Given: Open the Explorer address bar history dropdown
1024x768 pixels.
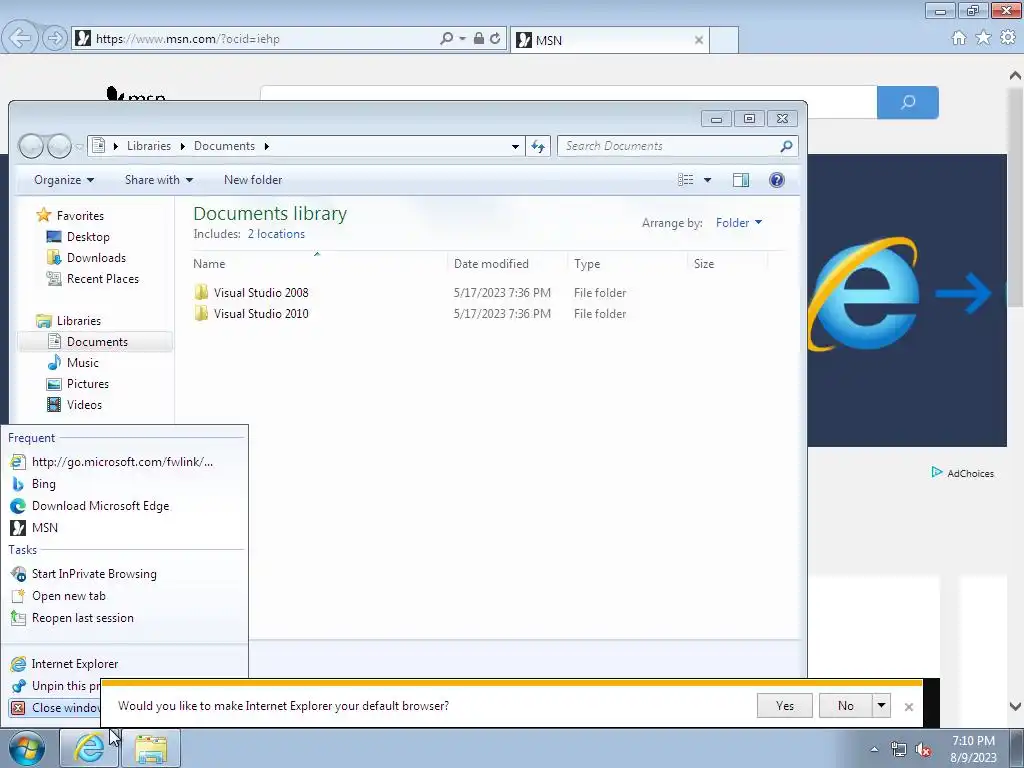Looking at the screenshot, I should click(515, 146).
